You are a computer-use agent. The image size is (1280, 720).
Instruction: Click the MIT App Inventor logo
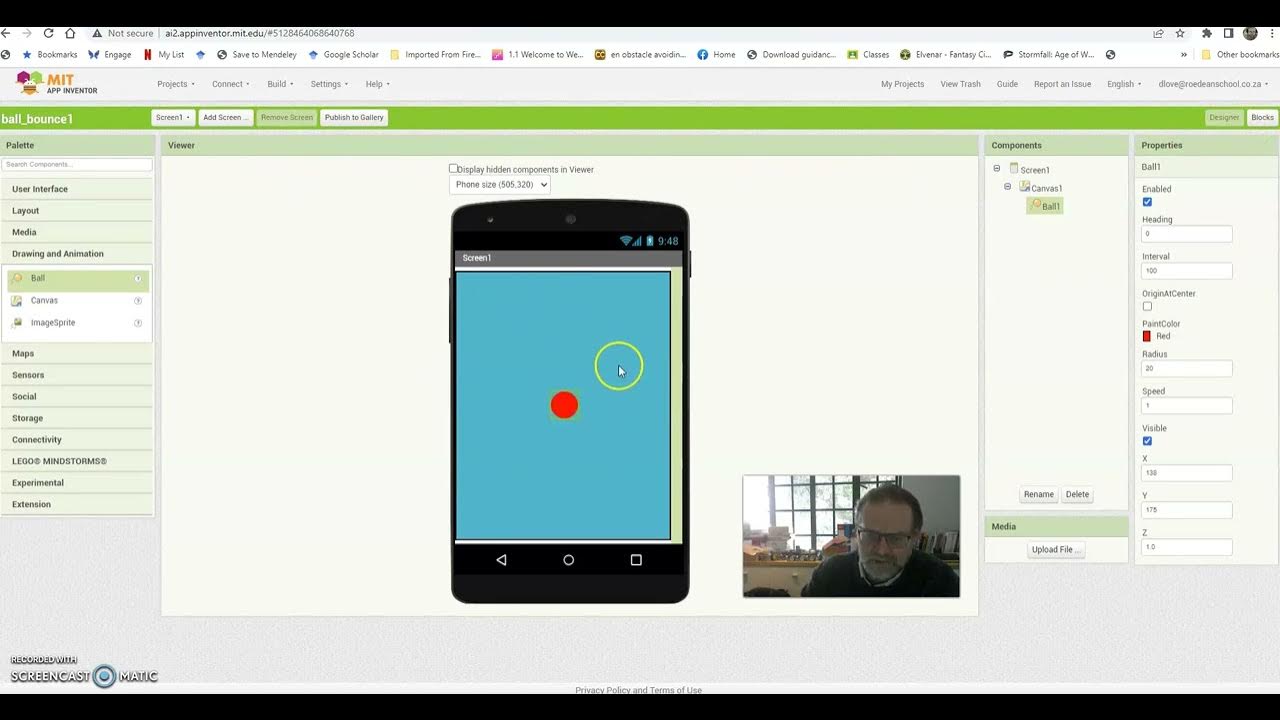click(x=57, y=83)
